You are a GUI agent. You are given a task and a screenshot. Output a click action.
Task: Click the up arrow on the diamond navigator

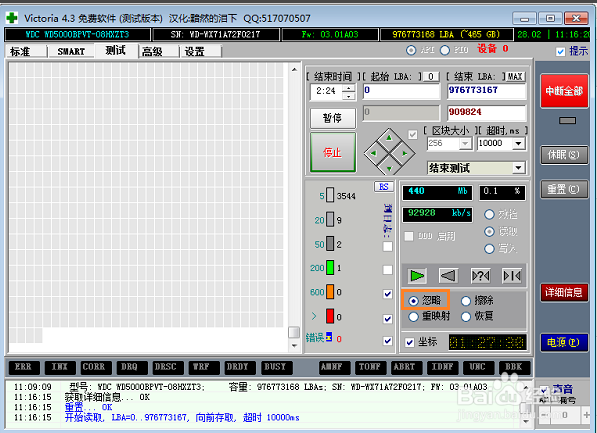click(x=389, y=137)
